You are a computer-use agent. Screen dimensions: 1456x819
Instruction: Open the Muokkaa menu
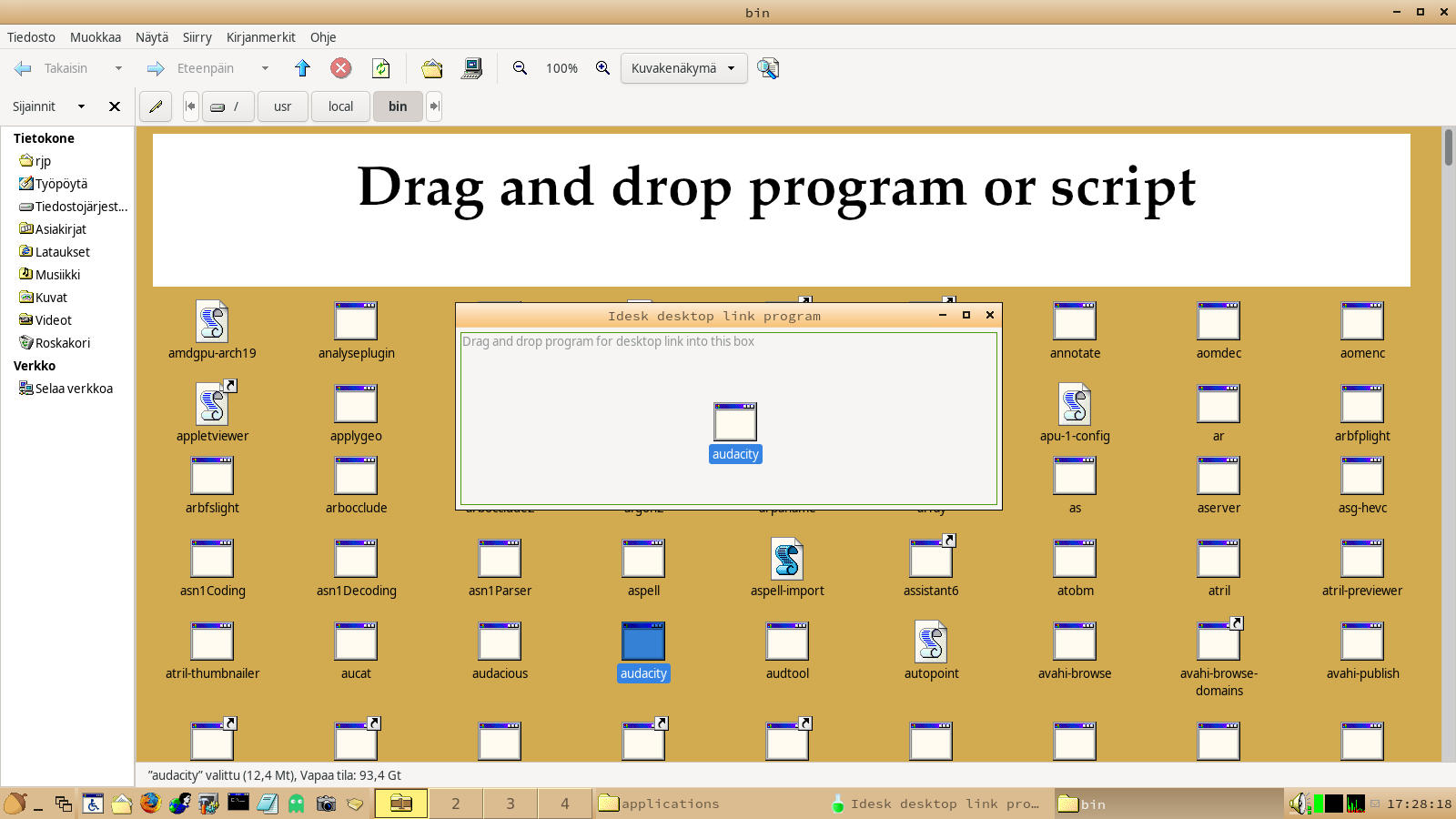point(96,37)
